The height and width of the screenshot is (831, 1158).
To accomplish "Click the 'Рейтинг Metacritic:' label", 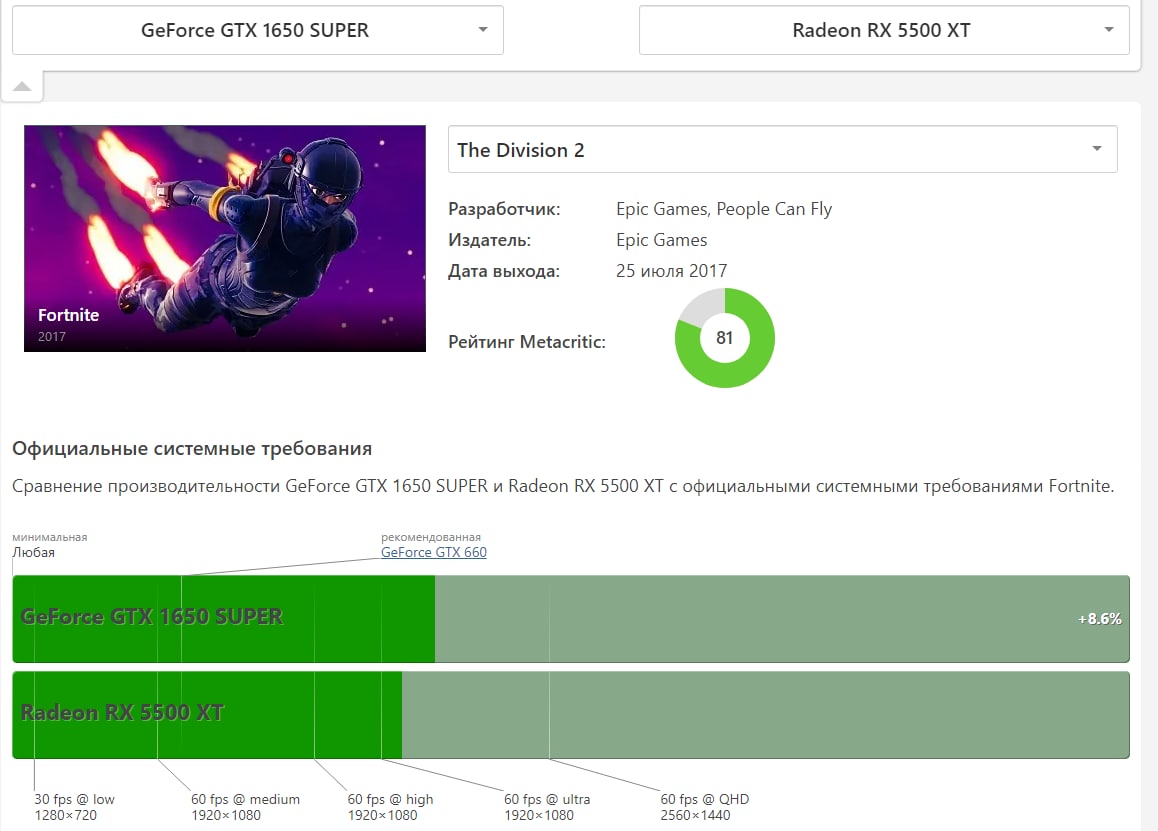I will pos(527,342).
